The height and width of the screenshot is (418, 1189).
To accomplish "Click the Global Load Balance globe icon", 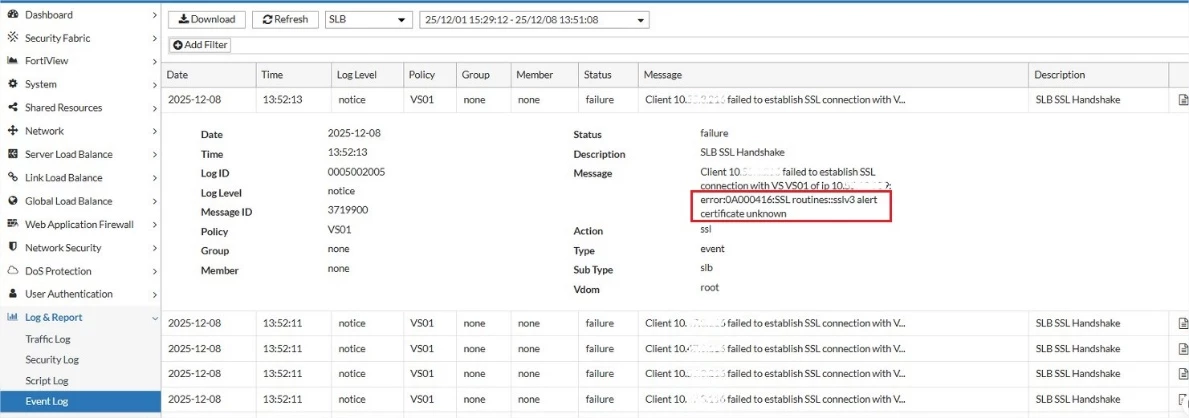I will (x=12, y=201).
